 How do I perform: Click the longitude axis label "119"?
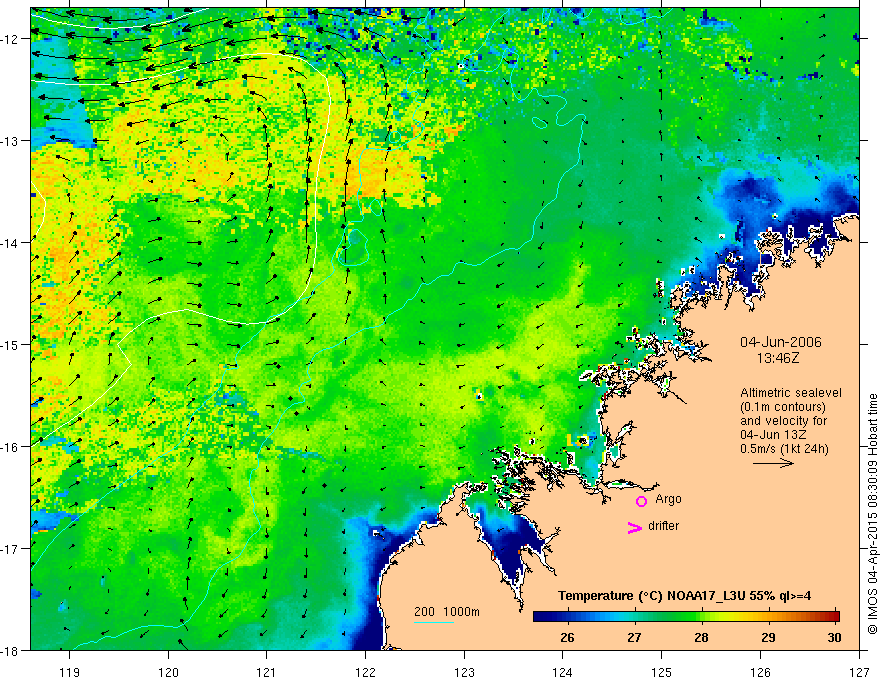click(69, 672)
